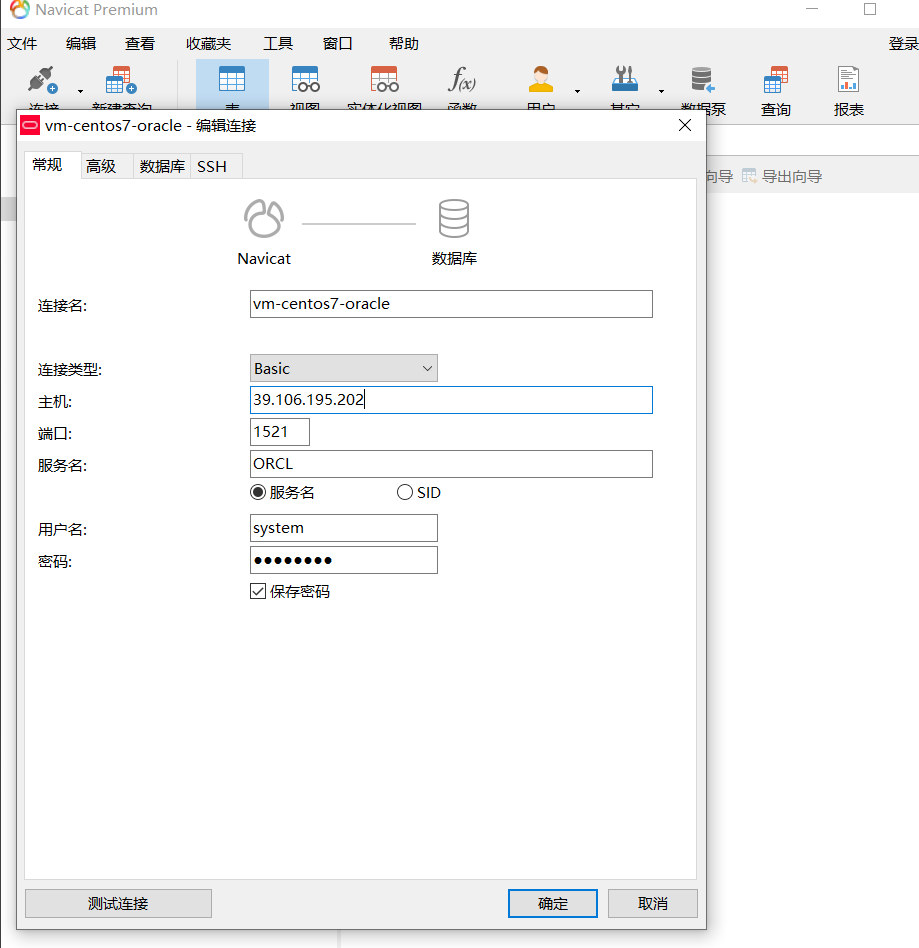Switch to the 常规 tab
The image size is (919, 948).
pyautogui.click(x=53, y=164)
